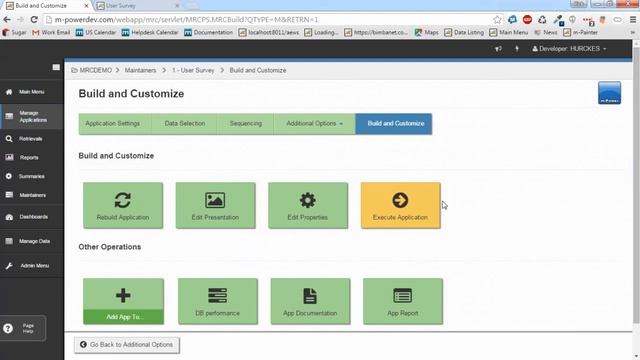Image resolution: width=640 pixels, height=360 pixels.
Task: Open the Helpdesk Calendar bookmark
Action: tap(150, 32)
